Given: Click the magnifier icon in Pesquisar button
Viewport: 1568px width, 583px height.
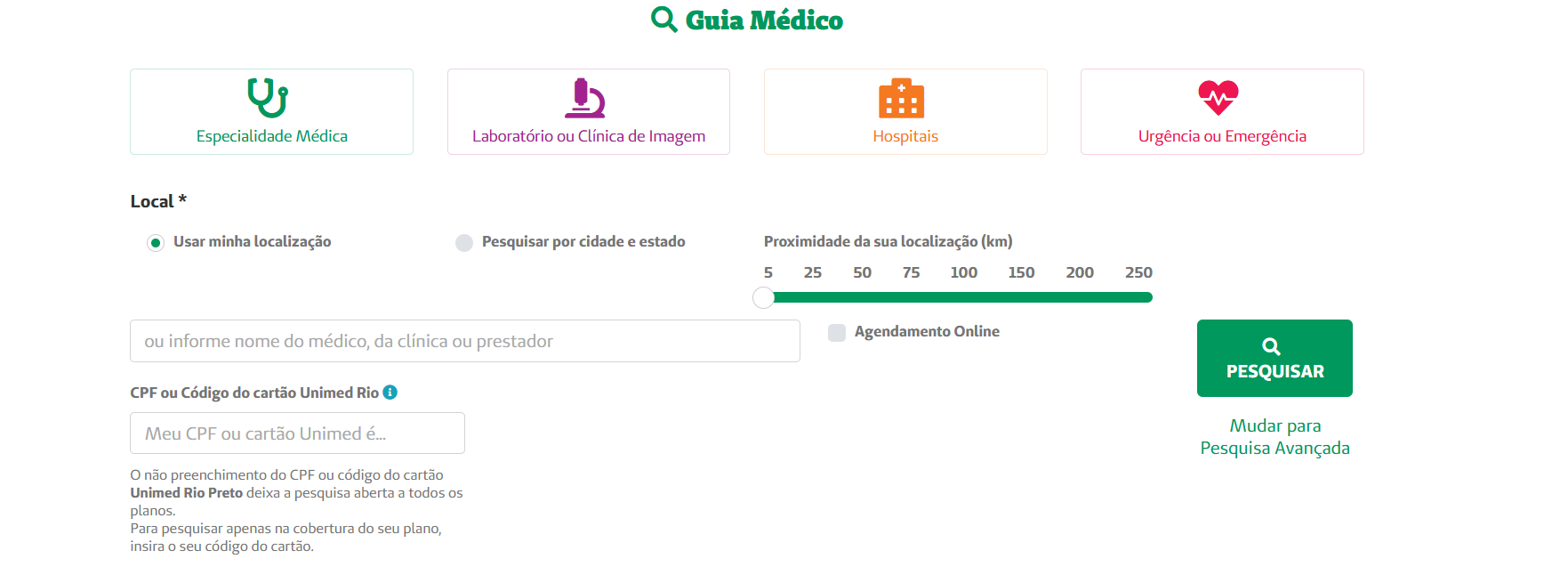Looking at the screenshot, I should 1271,346.
